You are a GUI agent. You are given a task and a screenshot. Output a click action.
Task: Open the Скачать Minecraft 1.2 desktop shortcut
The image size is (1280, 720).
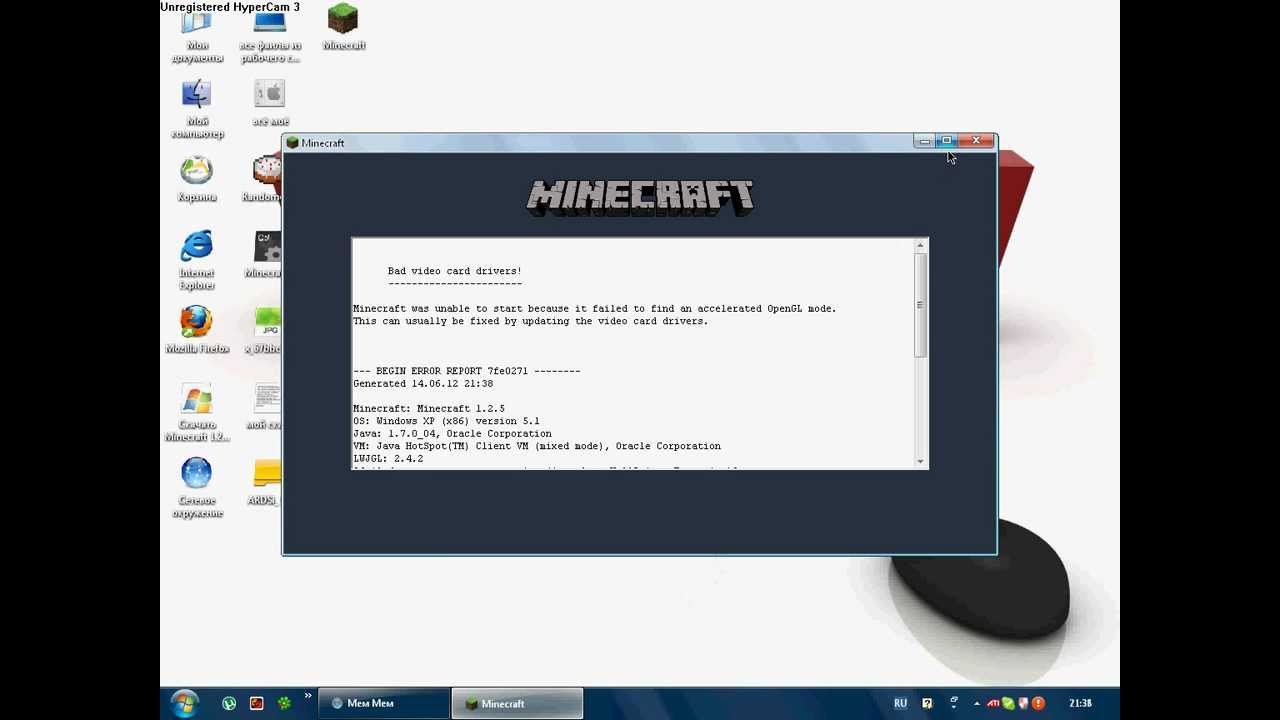point(197,414)
